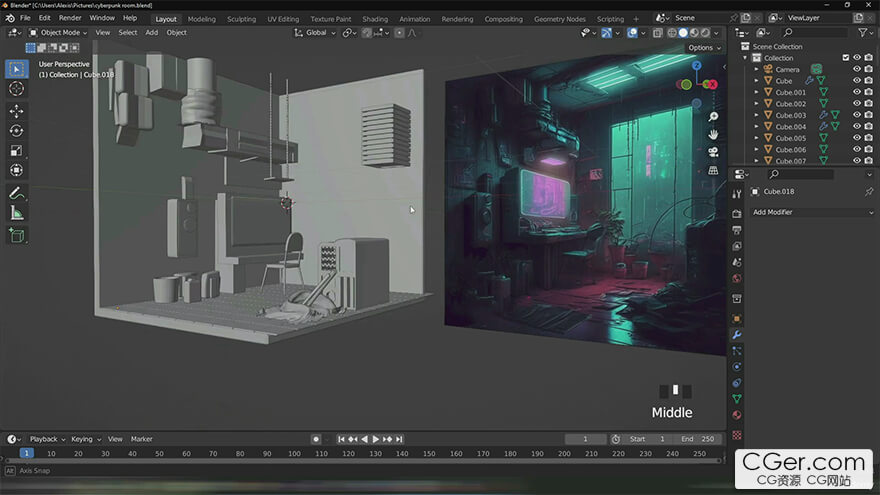The height and width of the screenshot is (495, 880).
Task: Open the Render menu
Action: click(x=70, y=18)
